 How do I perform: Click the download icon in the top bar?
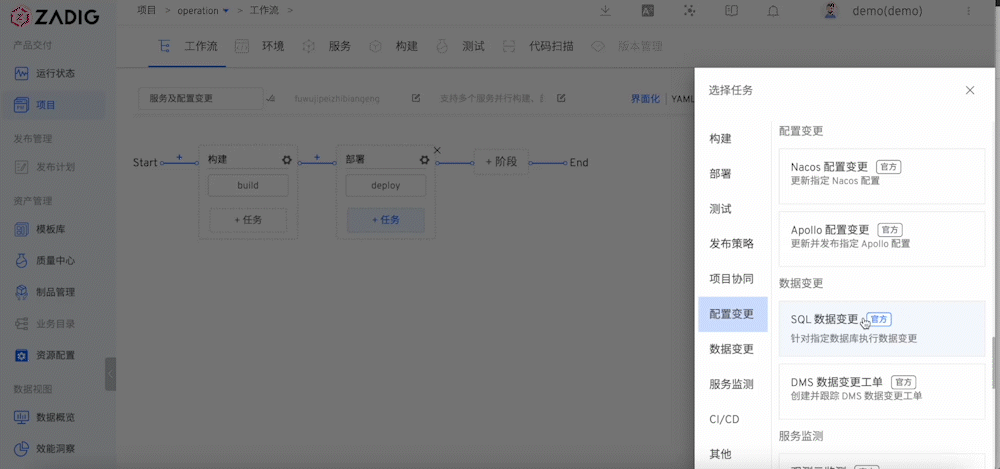tap(606, 10)
